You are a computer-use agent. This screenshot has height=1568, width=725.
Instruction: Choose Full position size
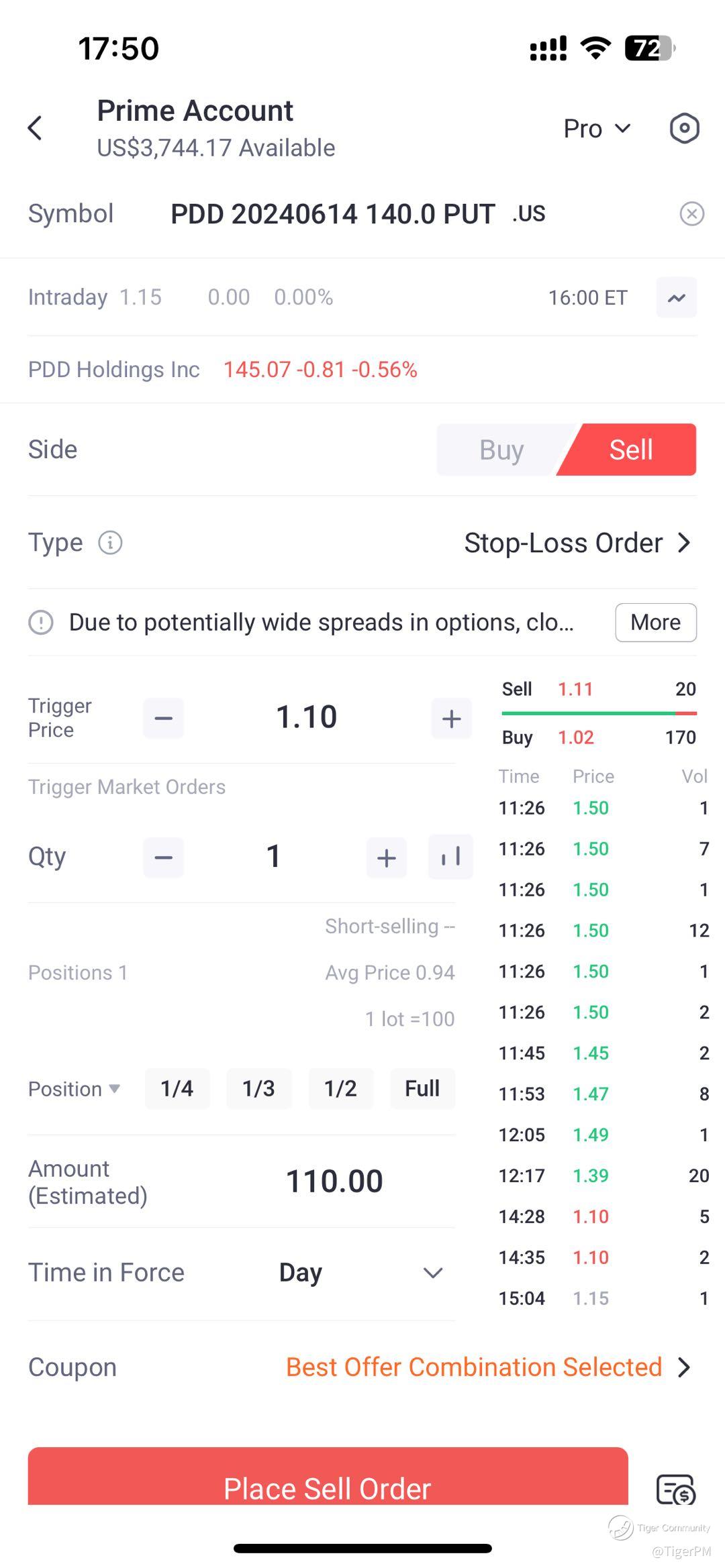click(422, 1088)
